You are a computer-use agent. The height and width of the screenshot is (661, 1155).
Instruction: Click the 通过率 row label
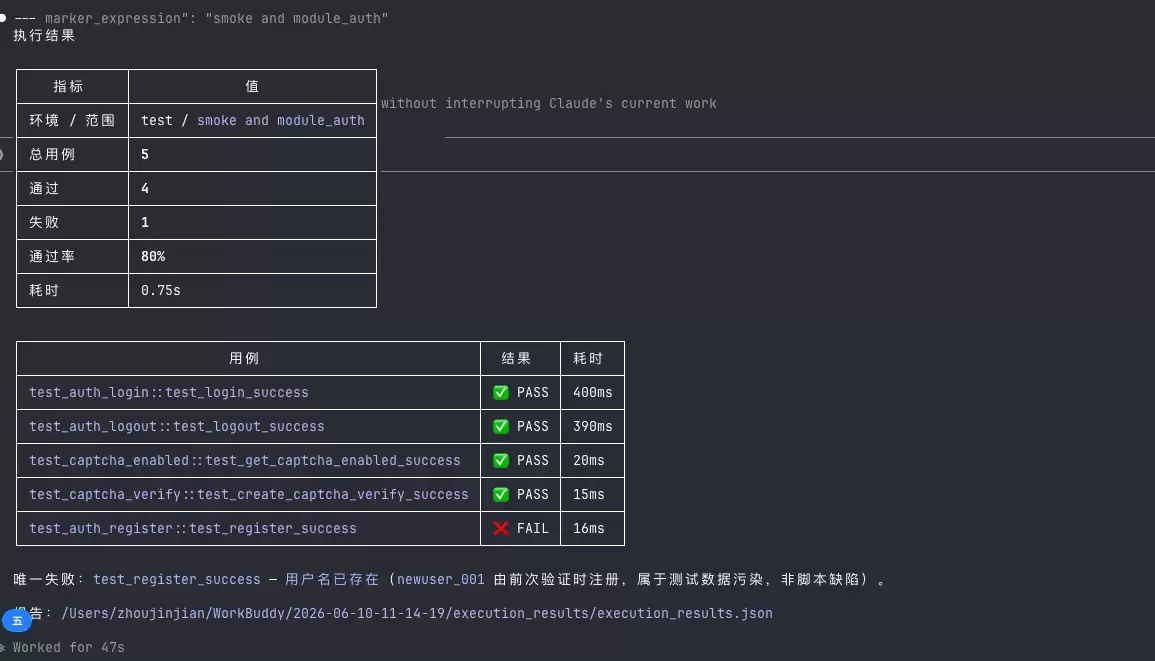point(52,256)
